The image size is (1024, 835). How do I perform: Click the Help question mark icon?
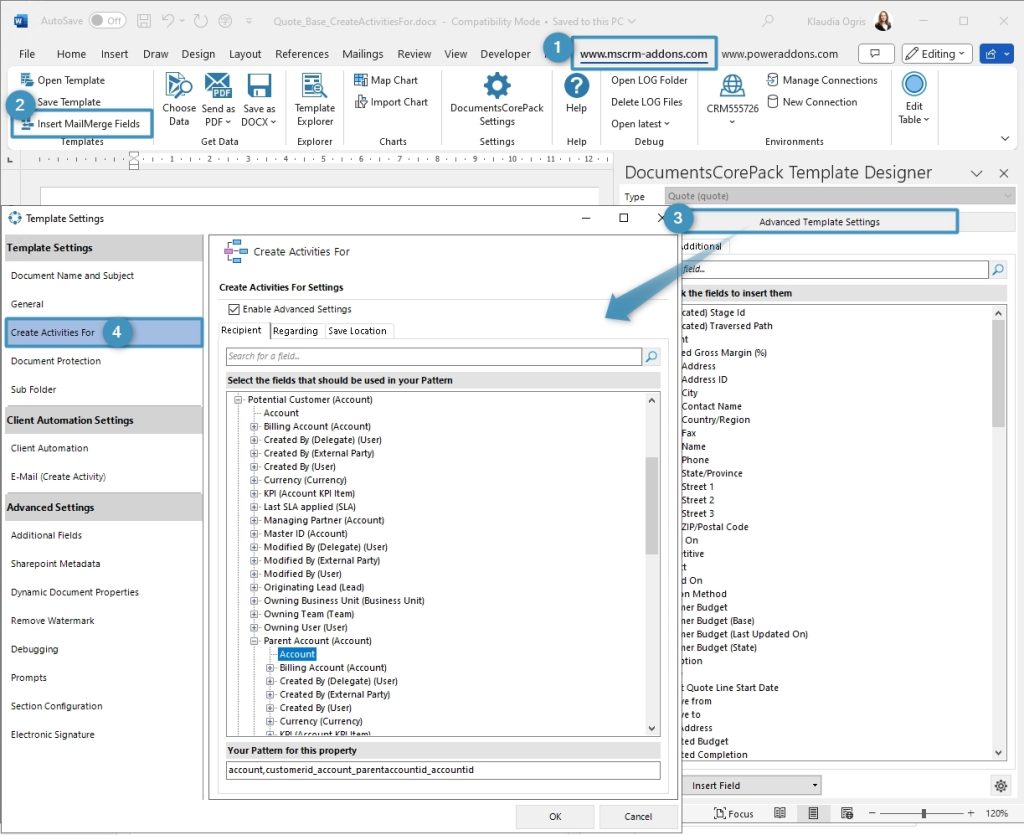576,86
